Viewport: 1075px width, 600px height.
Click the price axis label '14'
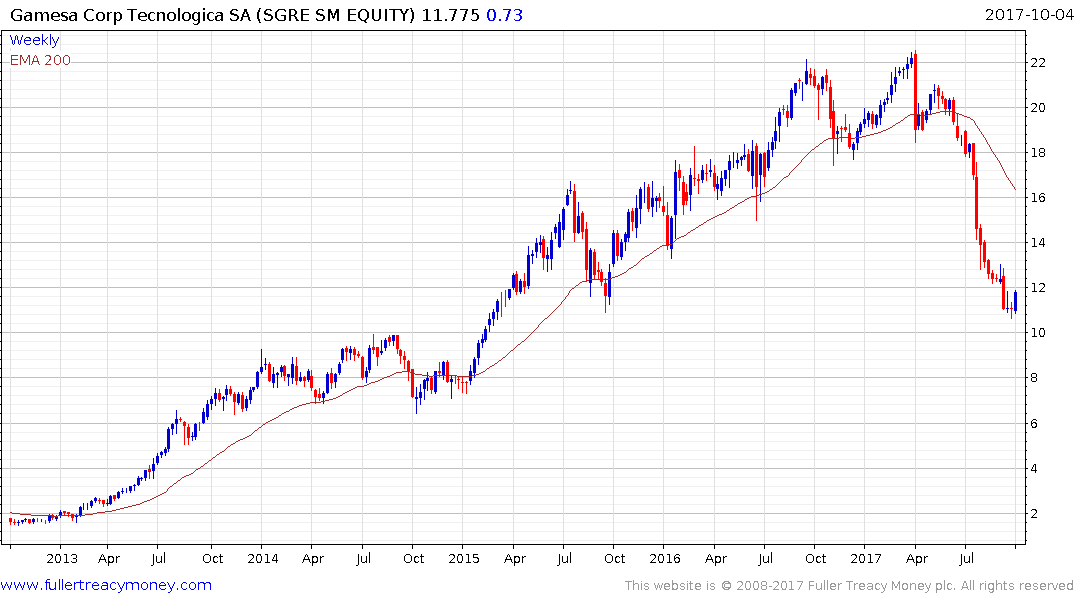(1038, 242)
